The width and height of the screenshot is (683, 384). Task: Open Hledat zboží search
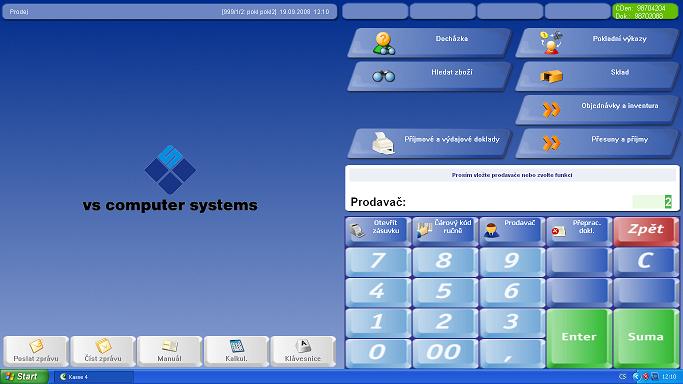click(x=429, y=76)
